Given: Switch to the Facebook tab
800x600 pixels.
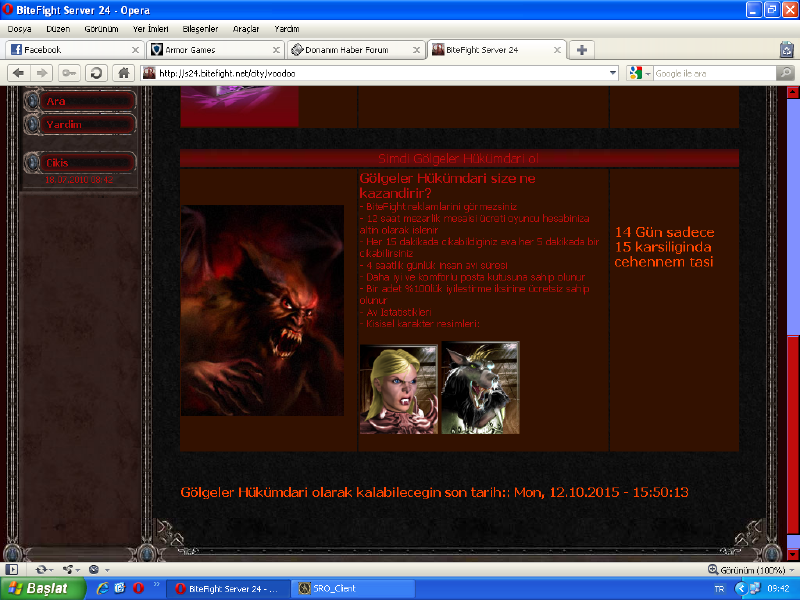Looking at the screenshot, I should pyautogui.click(x=70, y=49).
